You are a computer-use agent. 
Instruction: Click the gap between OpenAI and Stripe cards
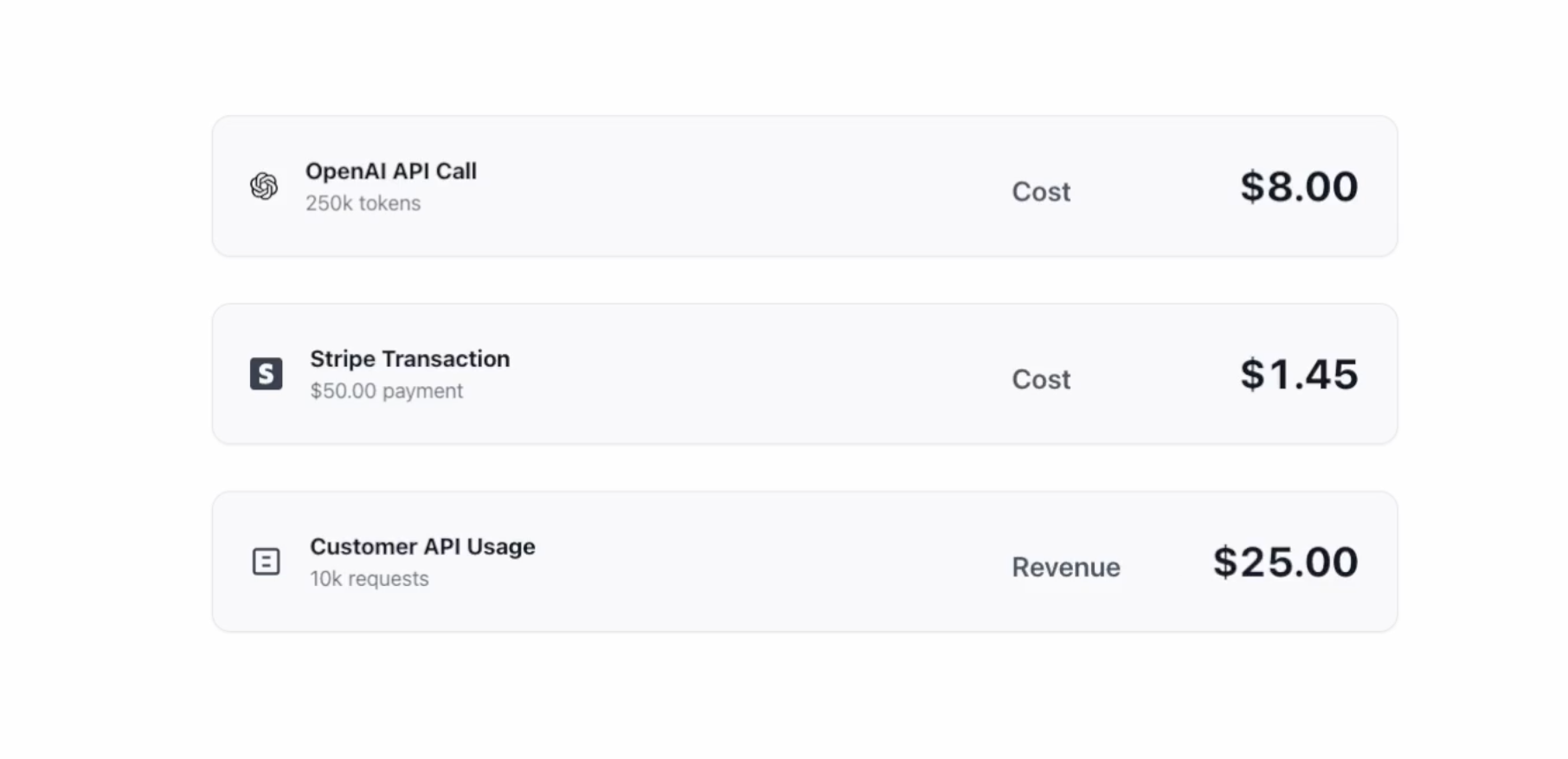[x=805, y=280]
